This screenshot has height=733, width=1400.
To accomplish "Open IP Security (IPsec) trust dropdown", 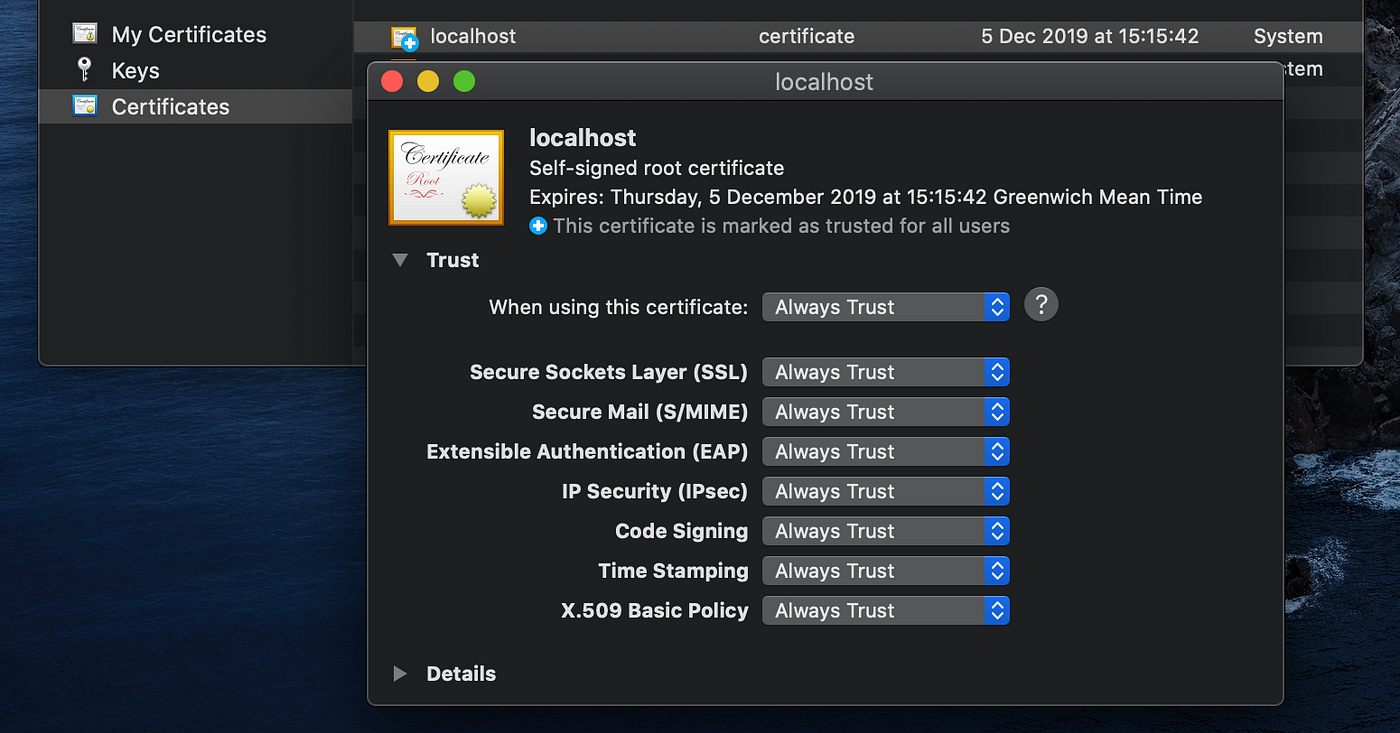I will pos(886,491).
